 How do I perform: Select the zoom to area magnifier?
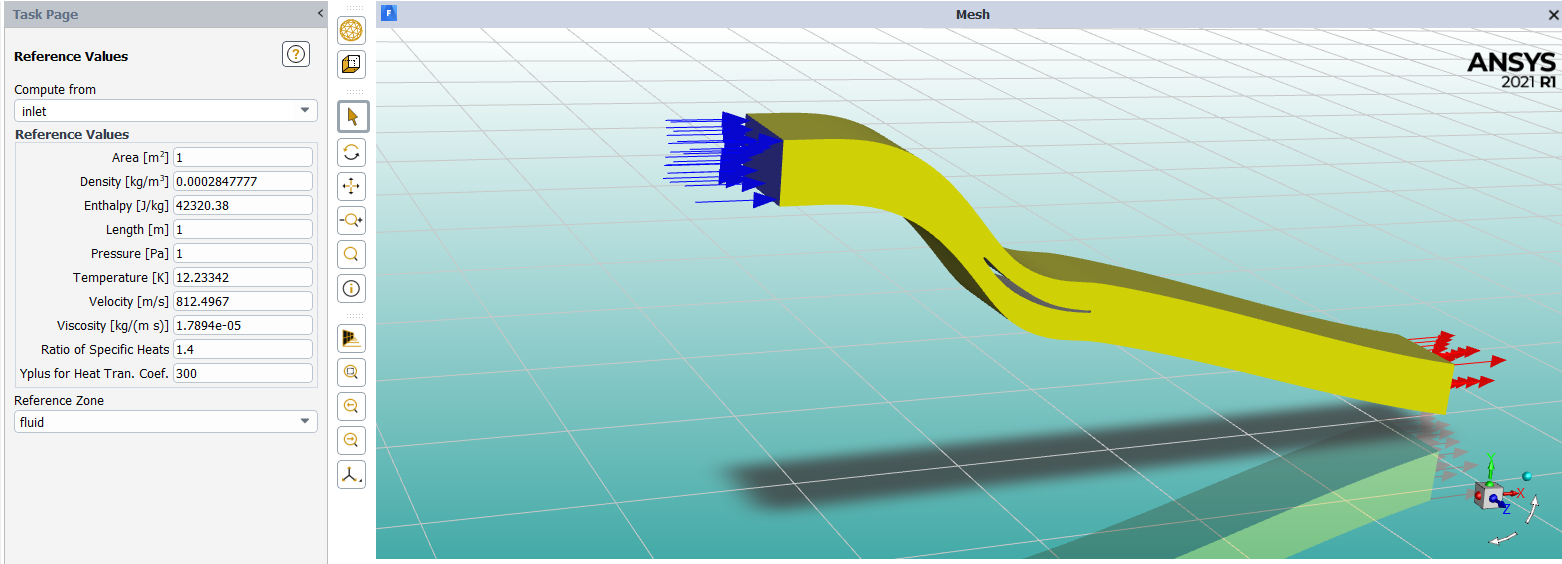tap(351, 254)
